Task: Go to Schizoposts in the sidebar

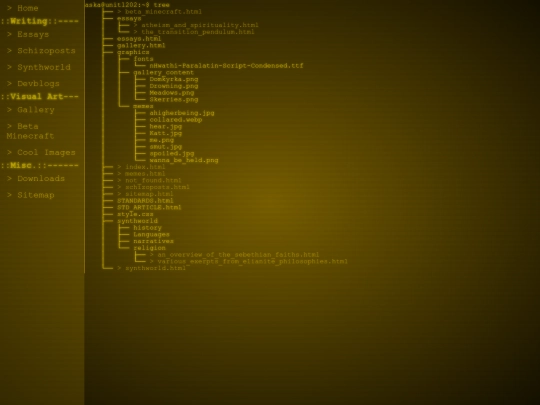Action: (41, 51)
